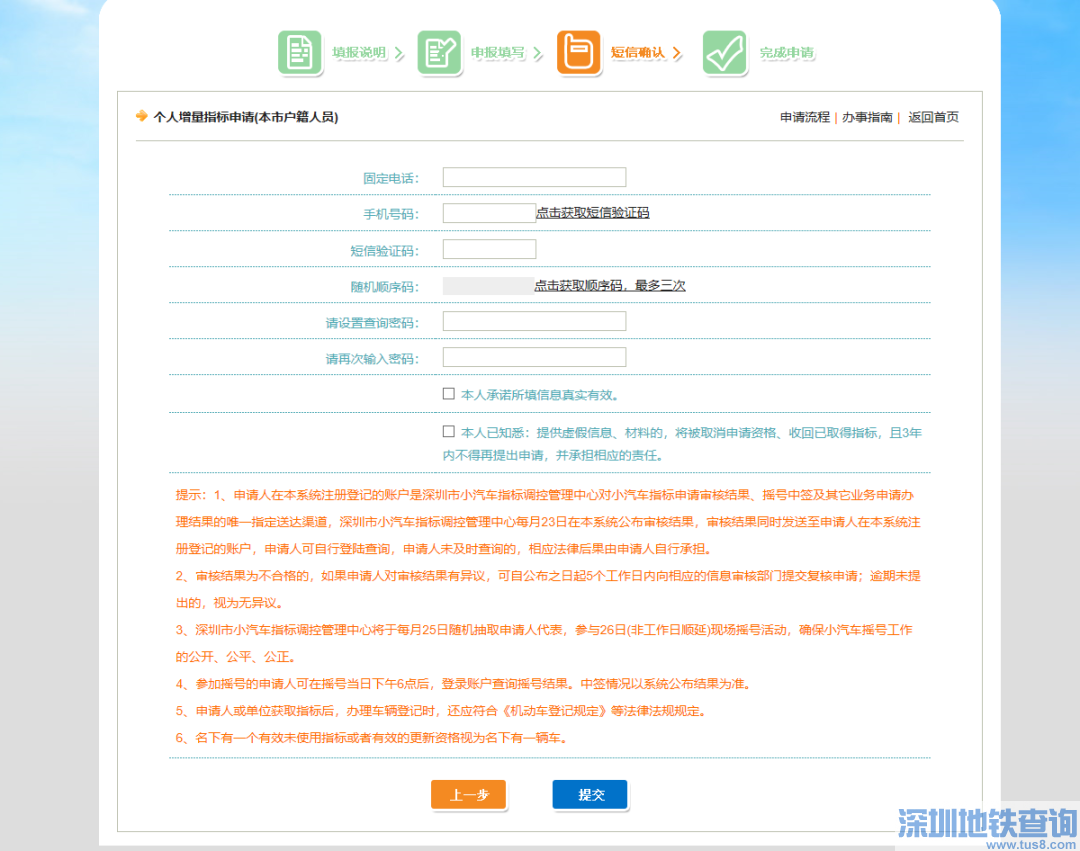Open the 办事指南 link
The height and width of the screenshot is (851, 1080).
pos(867,117)
